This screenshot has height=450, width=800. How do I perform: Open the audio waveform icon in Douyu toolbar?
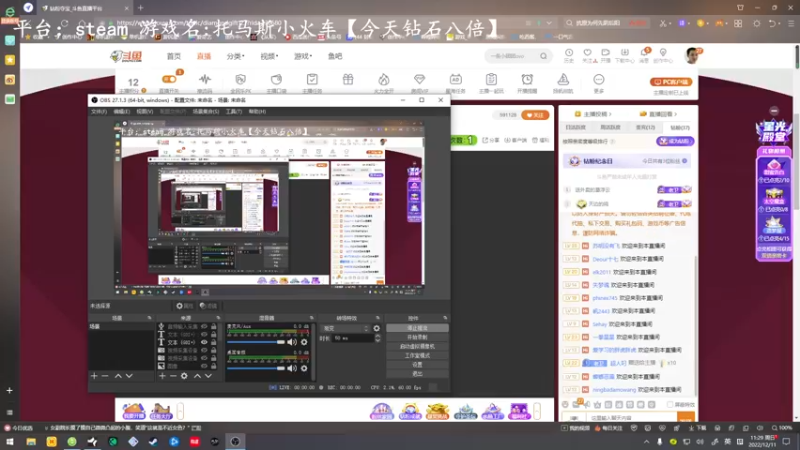[x=205, y=80]
